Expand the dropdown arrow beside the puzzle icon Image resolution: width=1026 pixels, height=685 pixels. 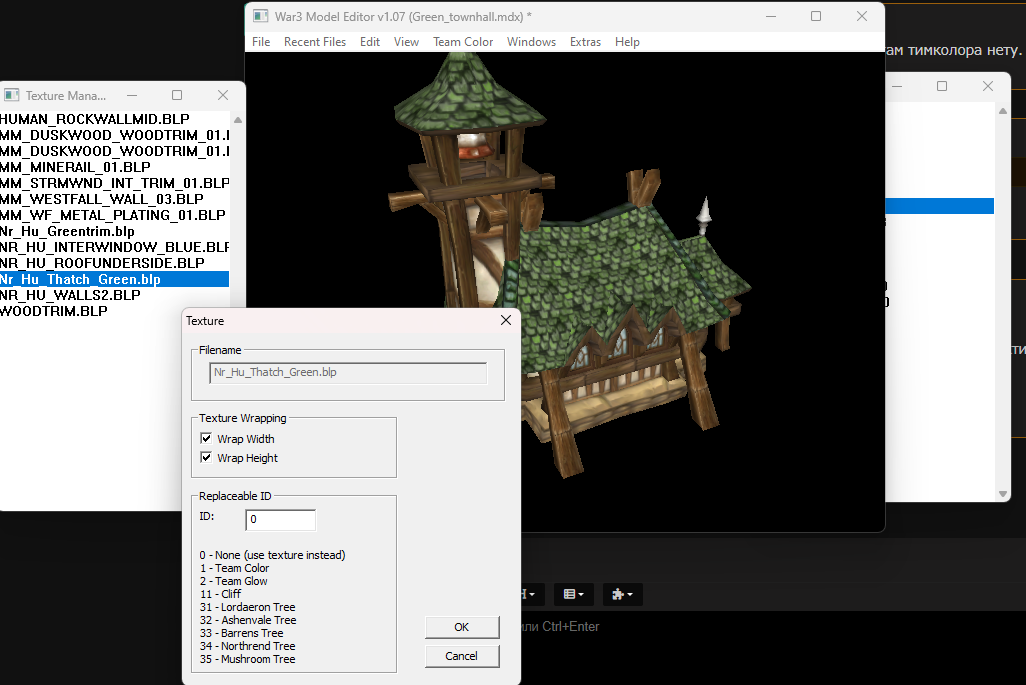coord(629,595)
